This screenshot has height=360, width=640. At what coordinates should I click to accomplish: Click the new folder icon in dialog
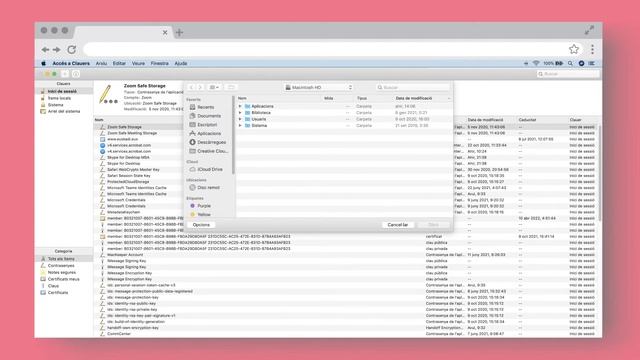pos(231,87)
